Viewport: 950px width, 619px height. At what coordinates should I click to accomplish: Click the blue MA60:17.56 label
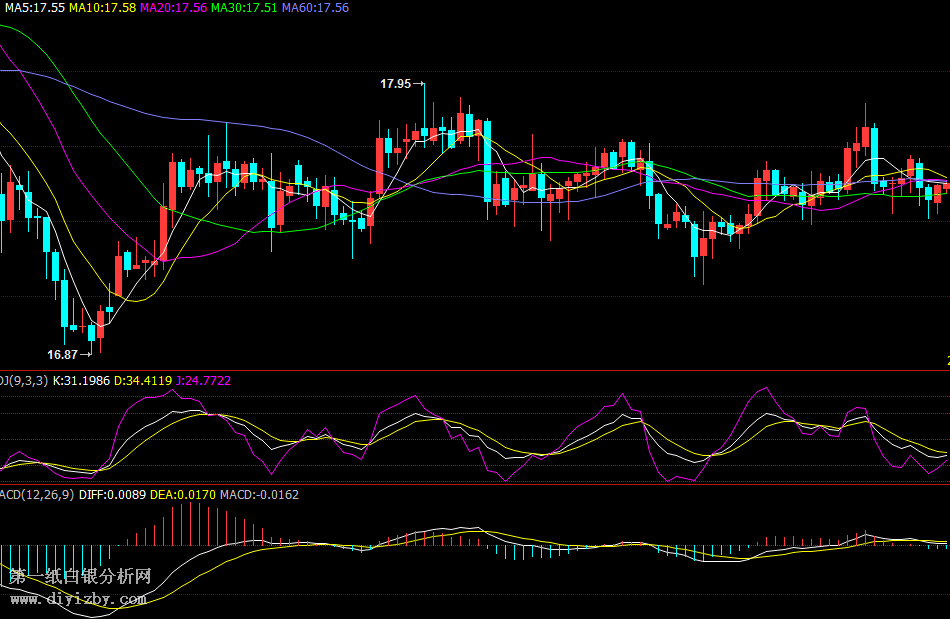[315, 8]
